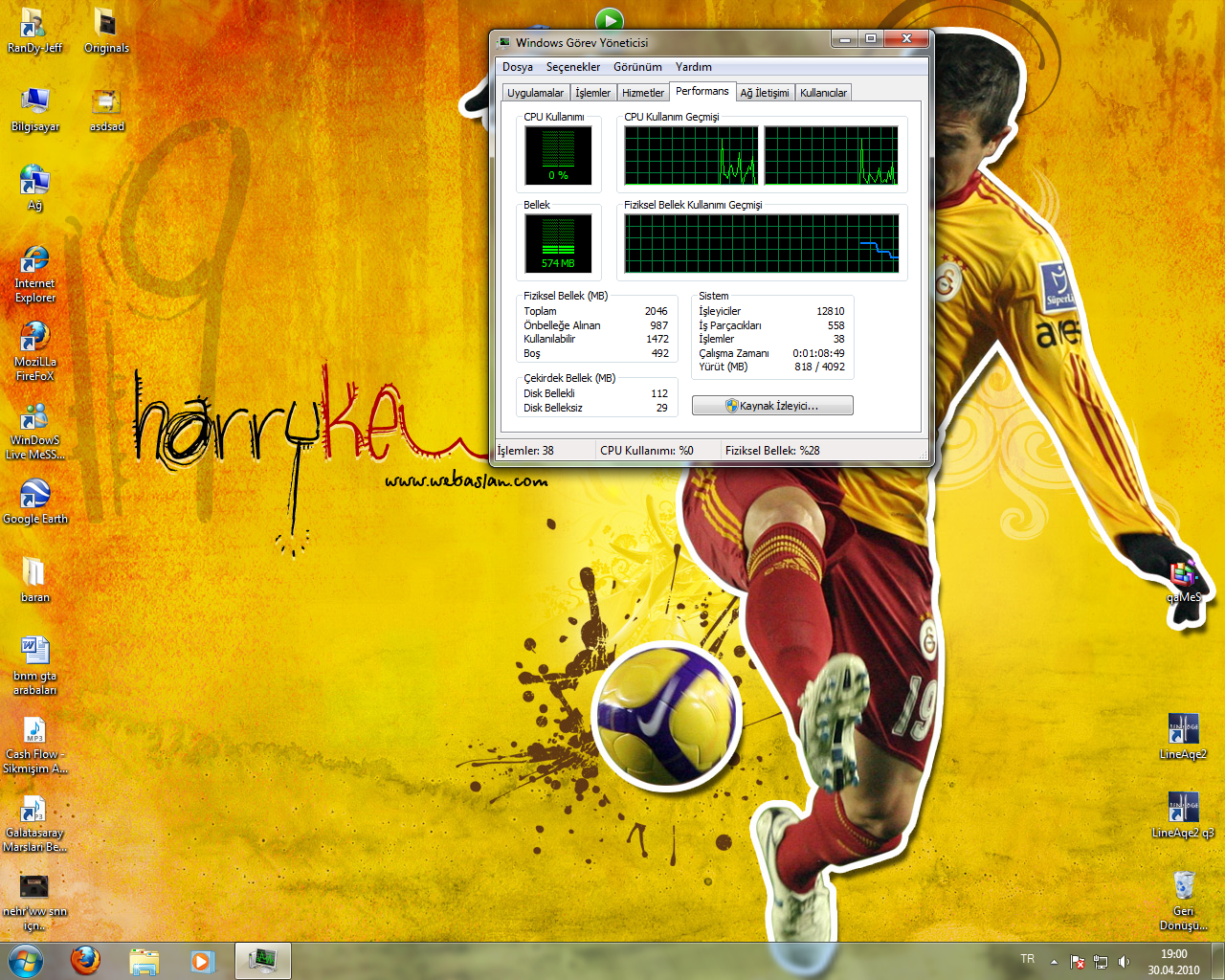The width and height of the screenshot is (1225, 980).
Task: Click Task Manager taskbar button
Action: pos(262,961)
